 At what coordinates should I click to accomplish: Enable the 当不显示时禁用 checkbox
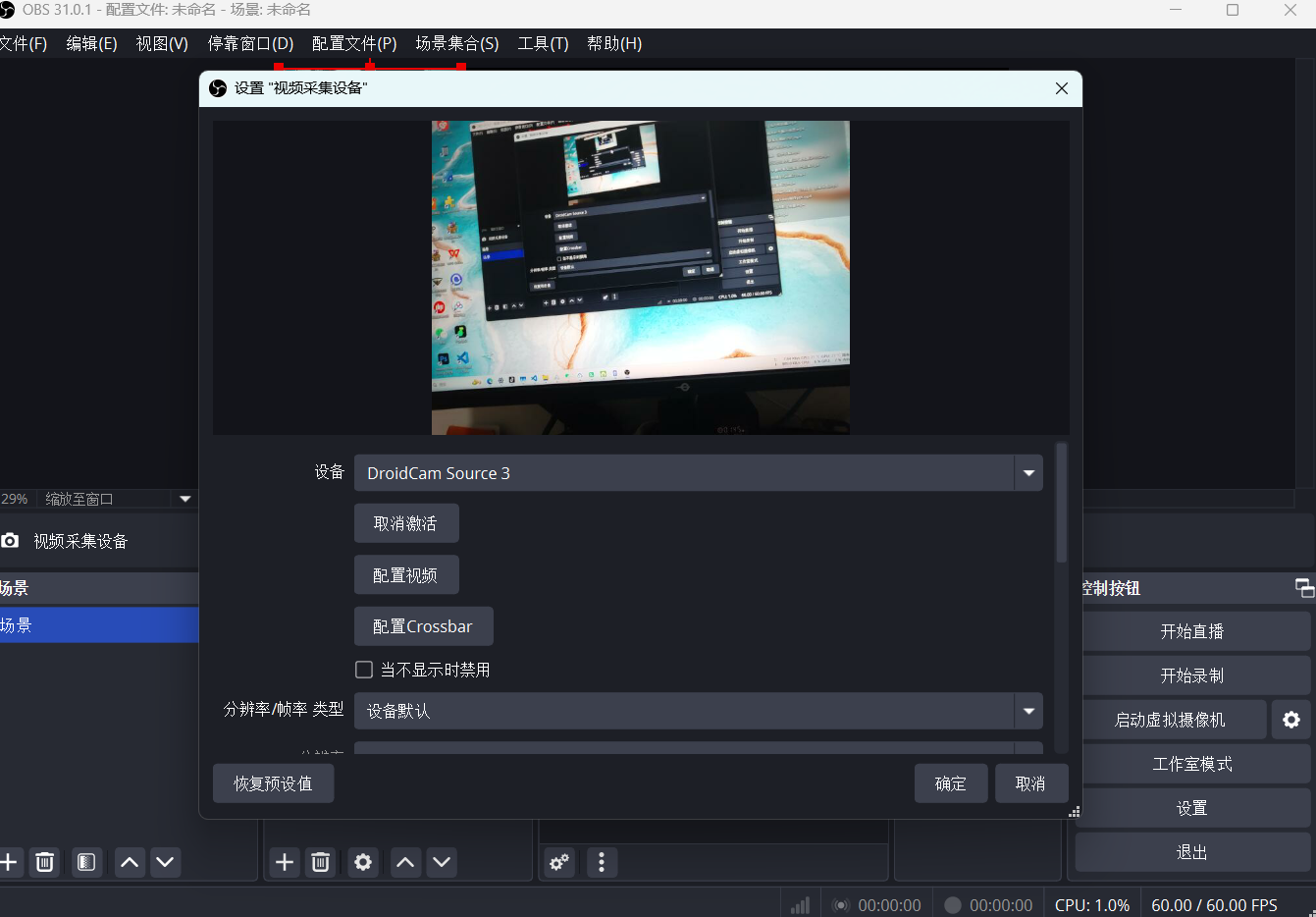363,670
